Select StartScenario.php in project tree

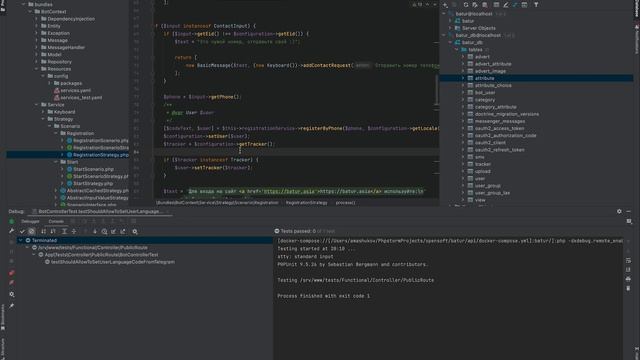click(93, 169)
